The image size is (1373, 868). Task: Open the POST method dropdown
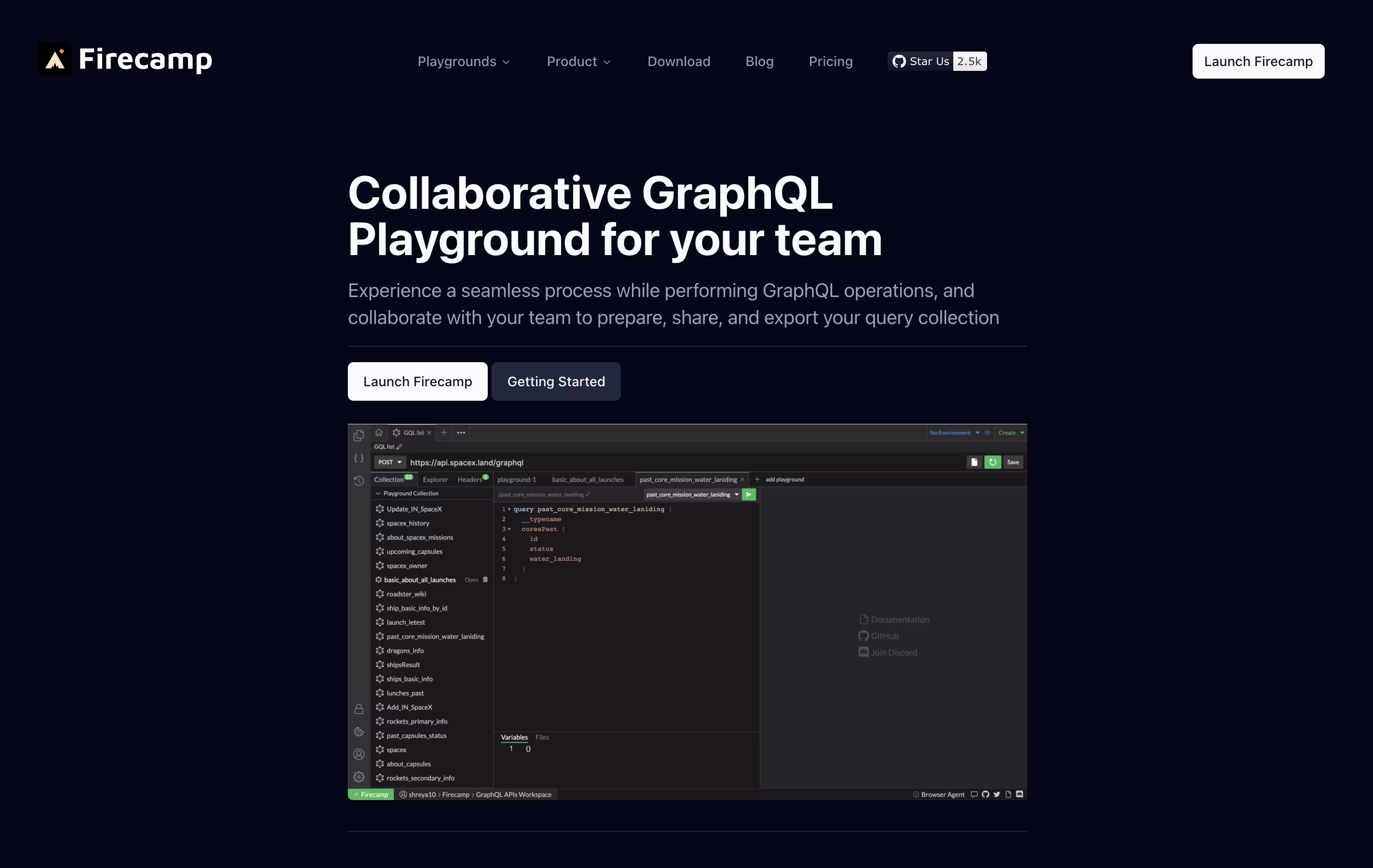(x=390, y=462)
